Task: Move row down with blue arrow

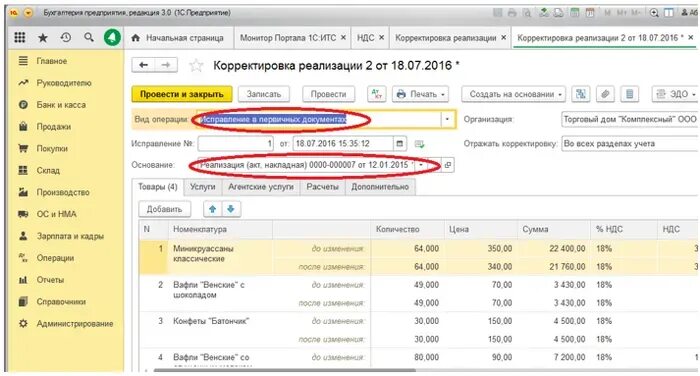Action: [x=231, y=209]
